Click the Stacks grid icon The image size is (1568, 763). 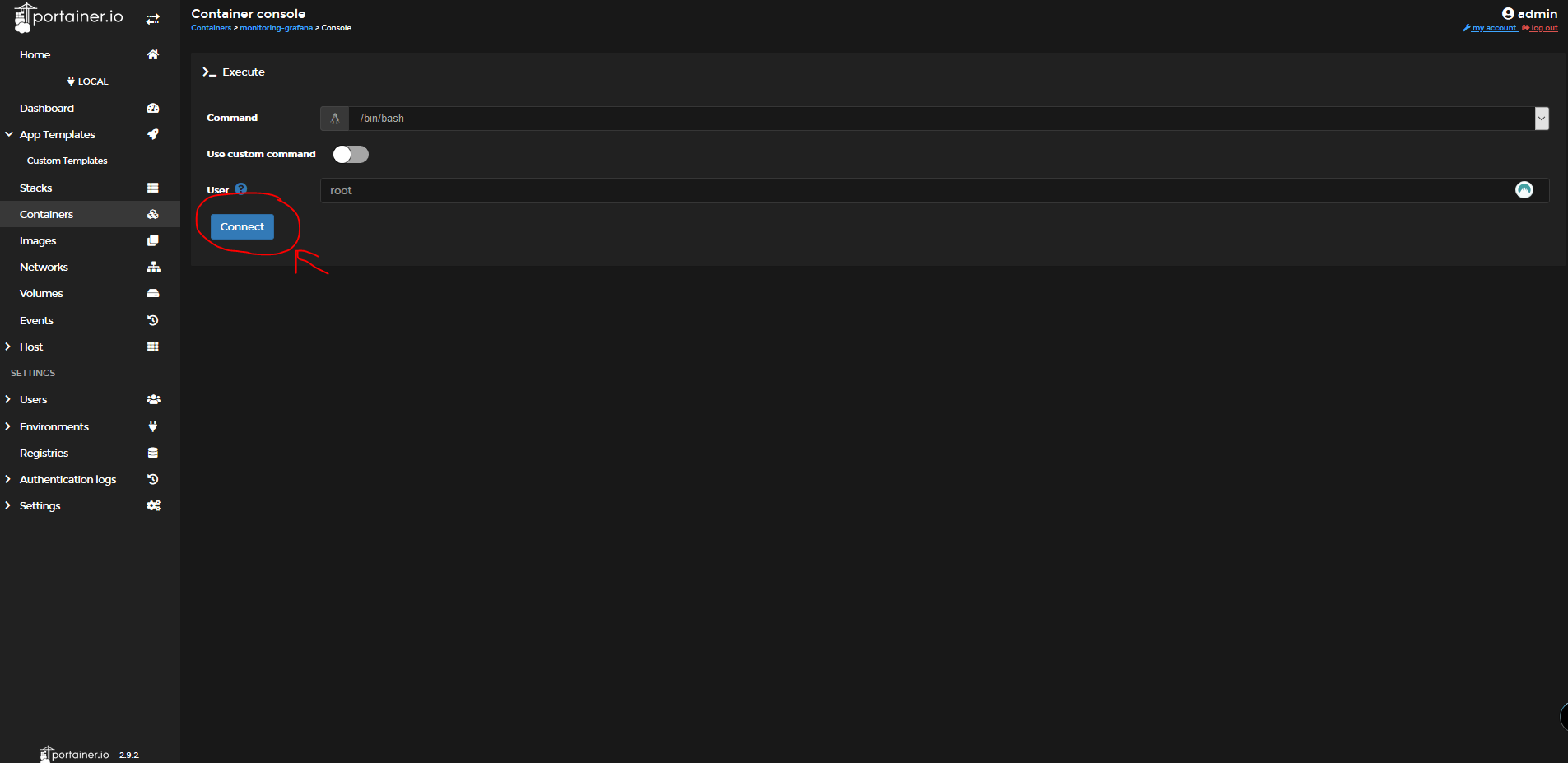(153, 188)
